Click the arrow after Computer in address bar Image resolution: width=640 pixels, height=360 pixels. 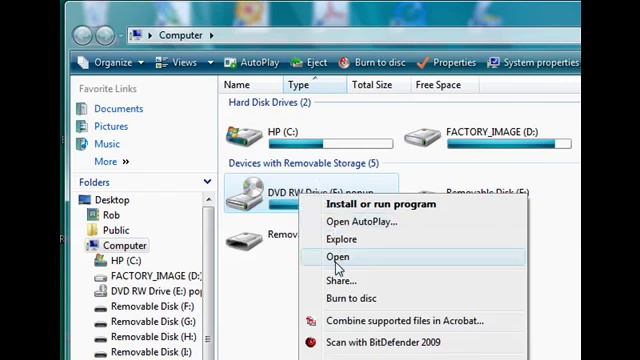click(x=211, y=36)
